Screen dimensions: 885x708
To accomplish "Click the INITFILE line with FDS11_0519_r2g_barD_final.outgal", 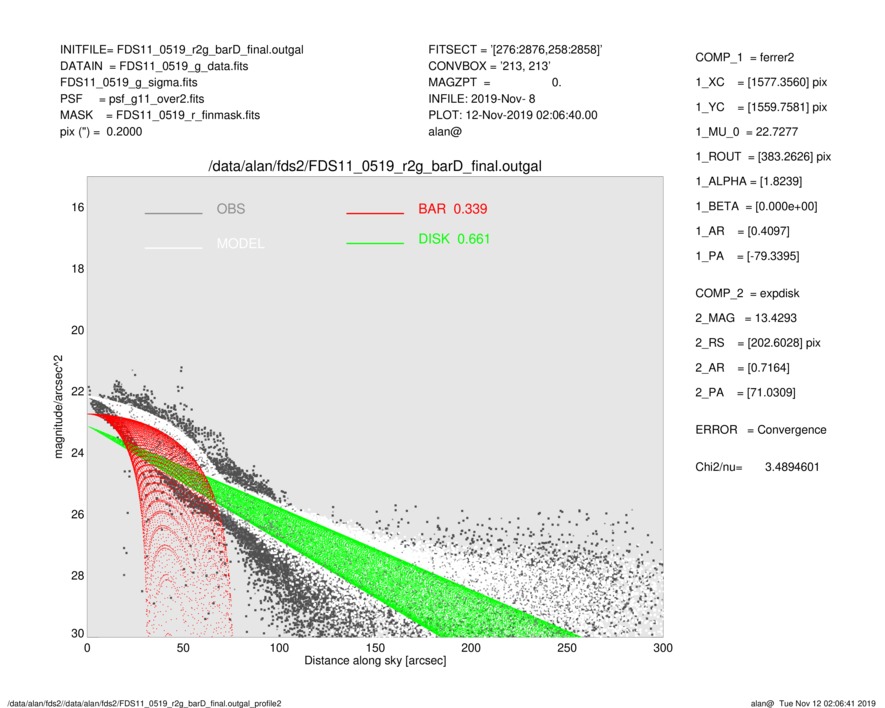I will pyautogui.click(x=182, y=50).
